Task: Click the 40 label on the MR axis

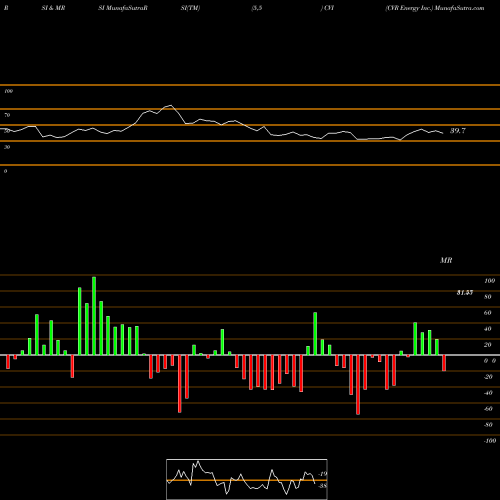Action: pos(488,329)
